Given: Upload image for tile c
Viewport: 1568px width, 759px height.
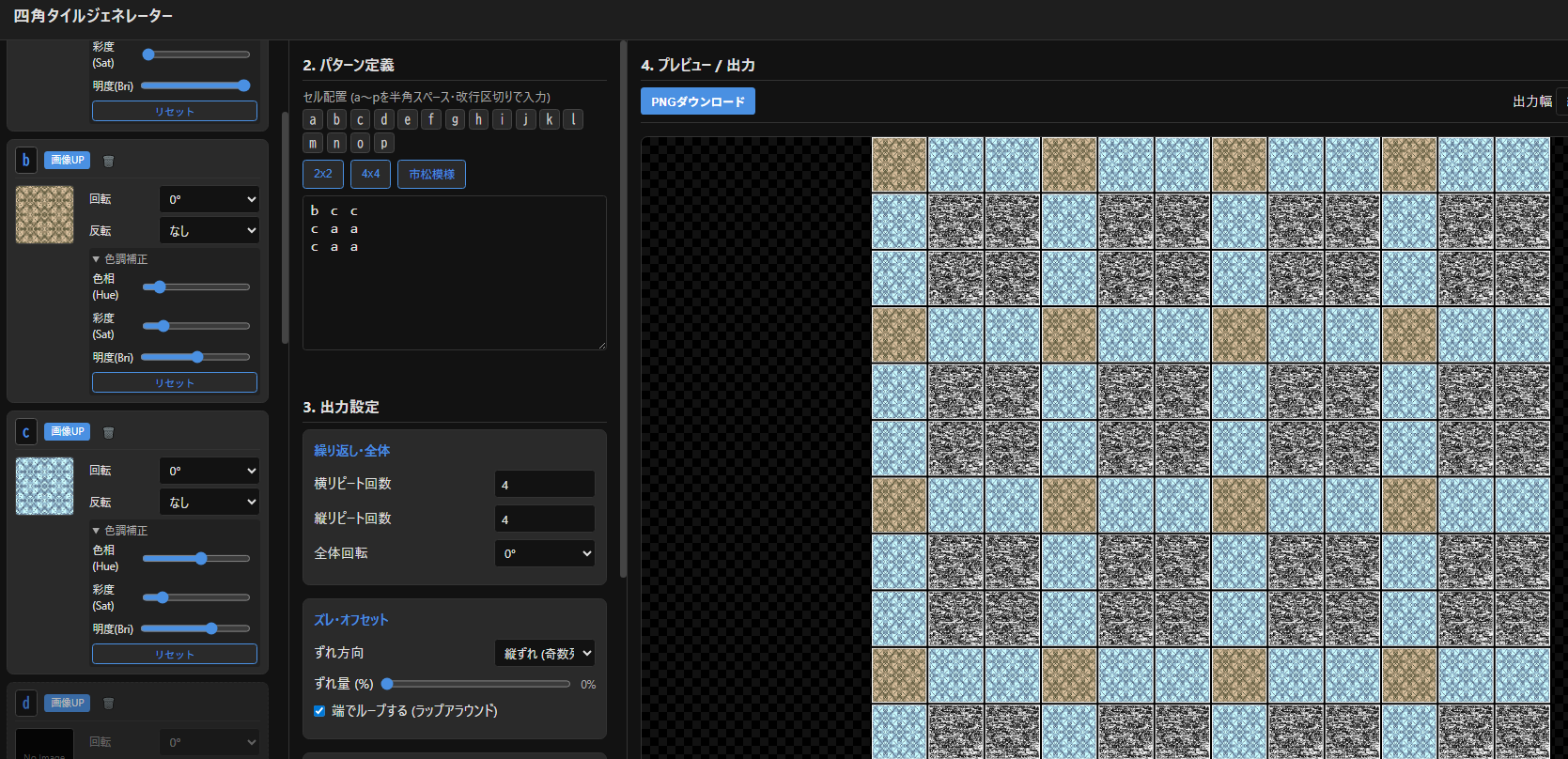Looking at the screenshot, I should coord(67,431).
